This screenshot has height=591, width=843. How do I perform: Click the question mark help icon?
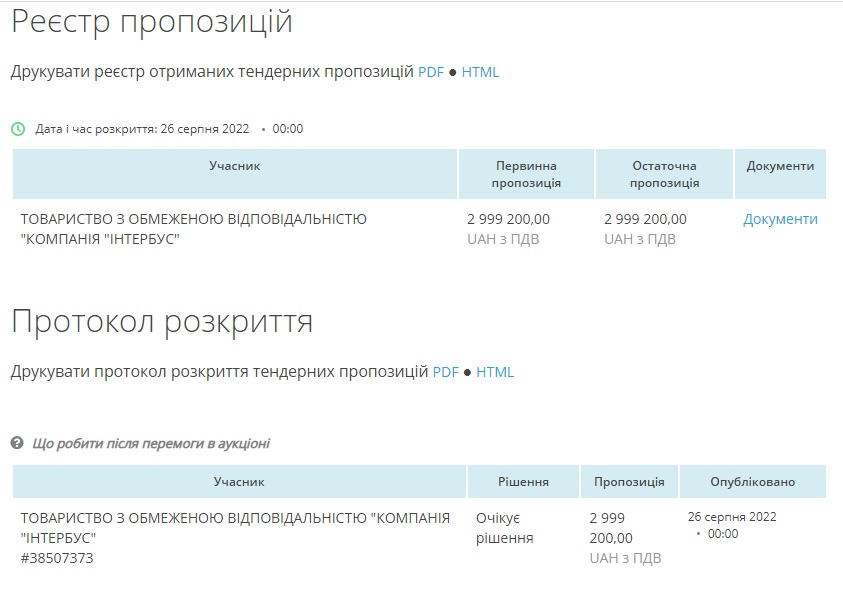point(17,443)
